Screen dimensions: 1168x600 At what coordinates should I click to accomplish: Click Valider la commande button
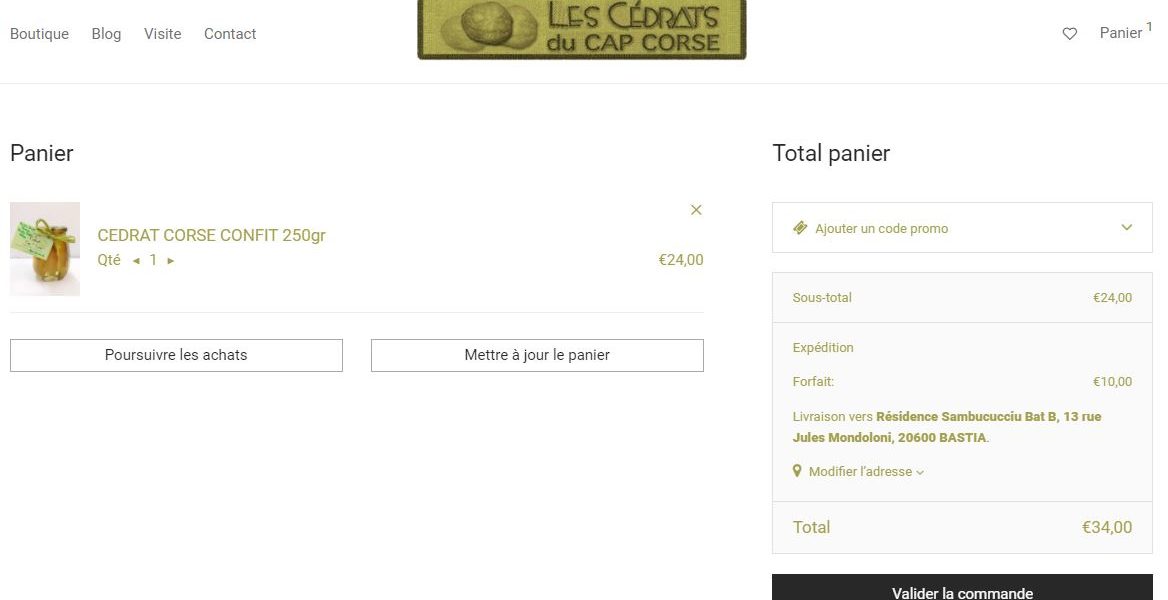pyautogui.click(x=962, y=590)
